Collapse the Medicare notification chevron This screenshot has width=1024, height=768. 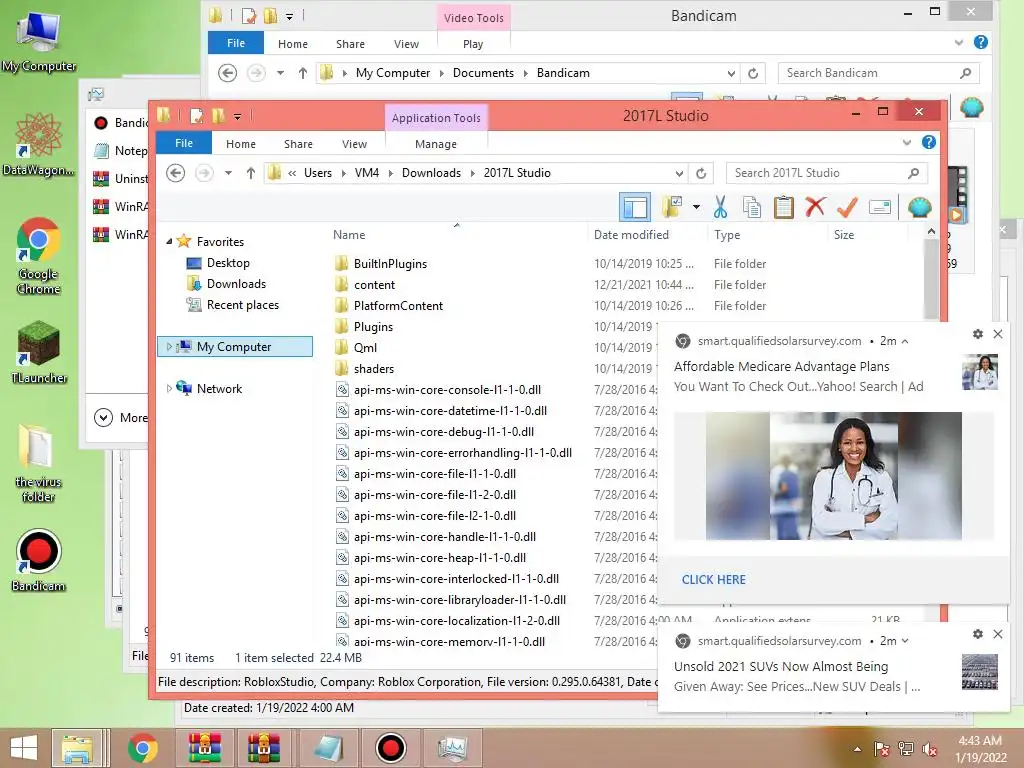point(905,342)
